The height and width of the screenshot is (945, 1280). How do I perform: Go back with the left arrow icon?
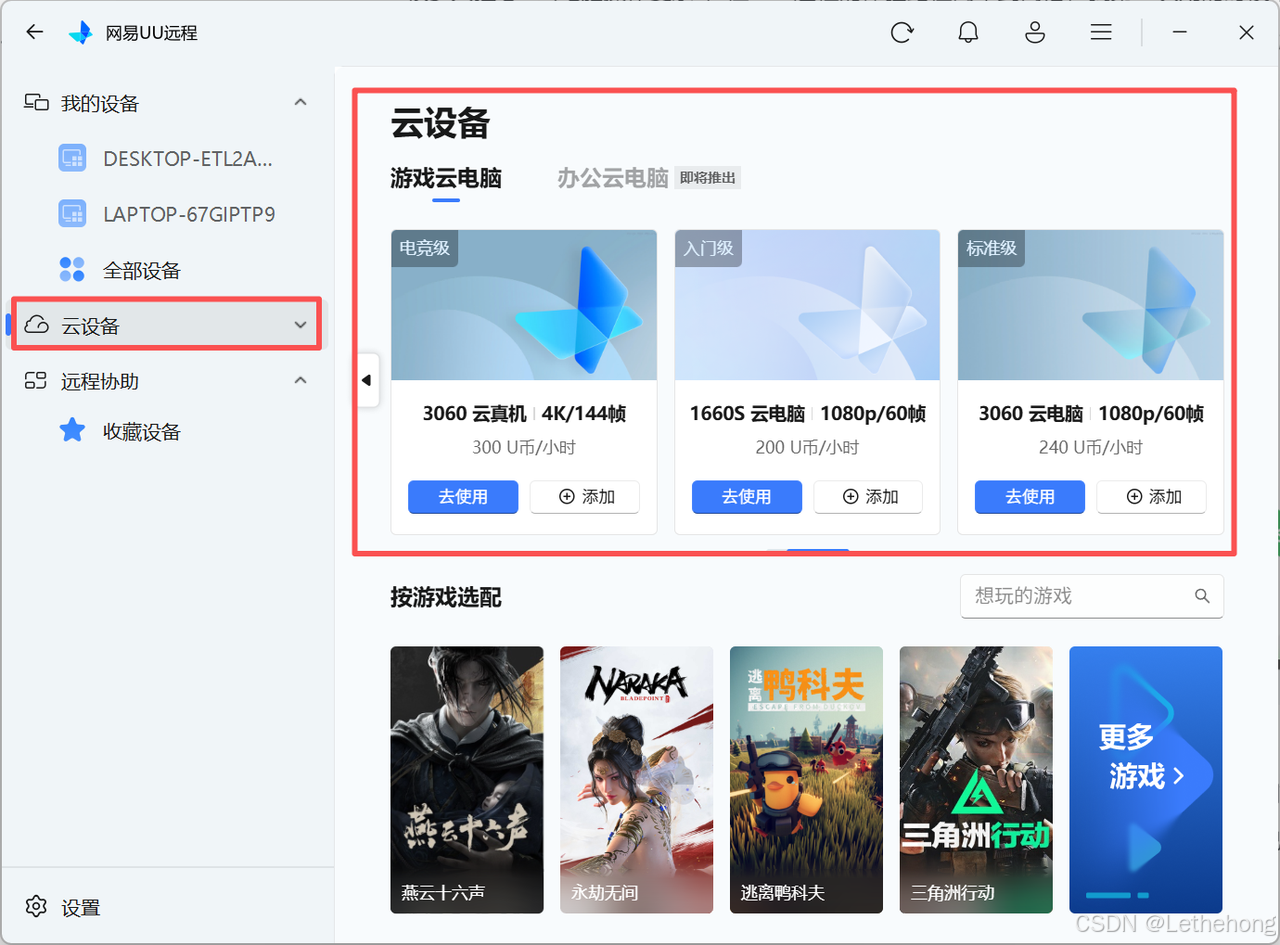point(35,32)
